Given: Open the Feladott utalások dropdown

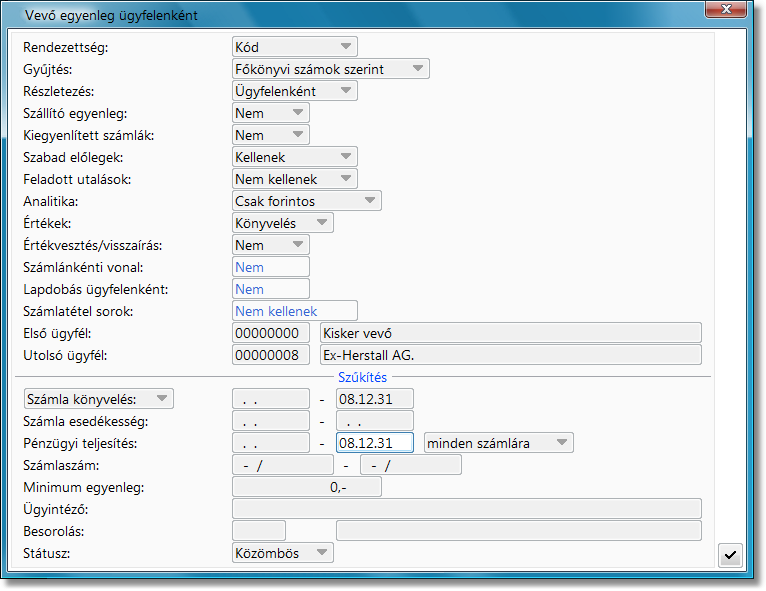Looking at the screenshot, I should click(x=295, y=179).
